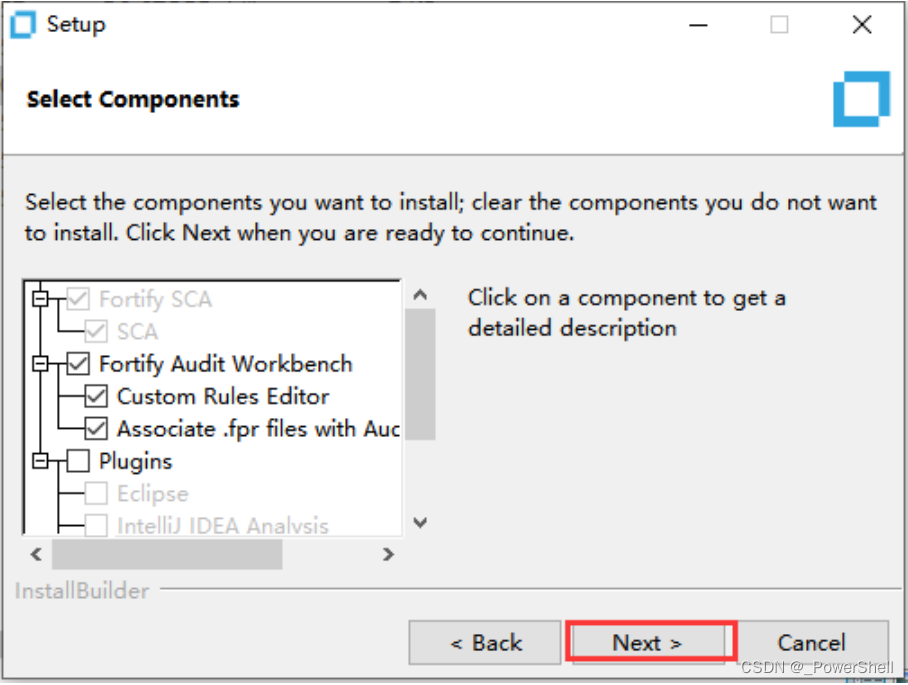Image resolution: width=908 pixels, height=685 pixels.
Task: Uncheck Associate .fpr files checkbox
Action: (96, 429)
